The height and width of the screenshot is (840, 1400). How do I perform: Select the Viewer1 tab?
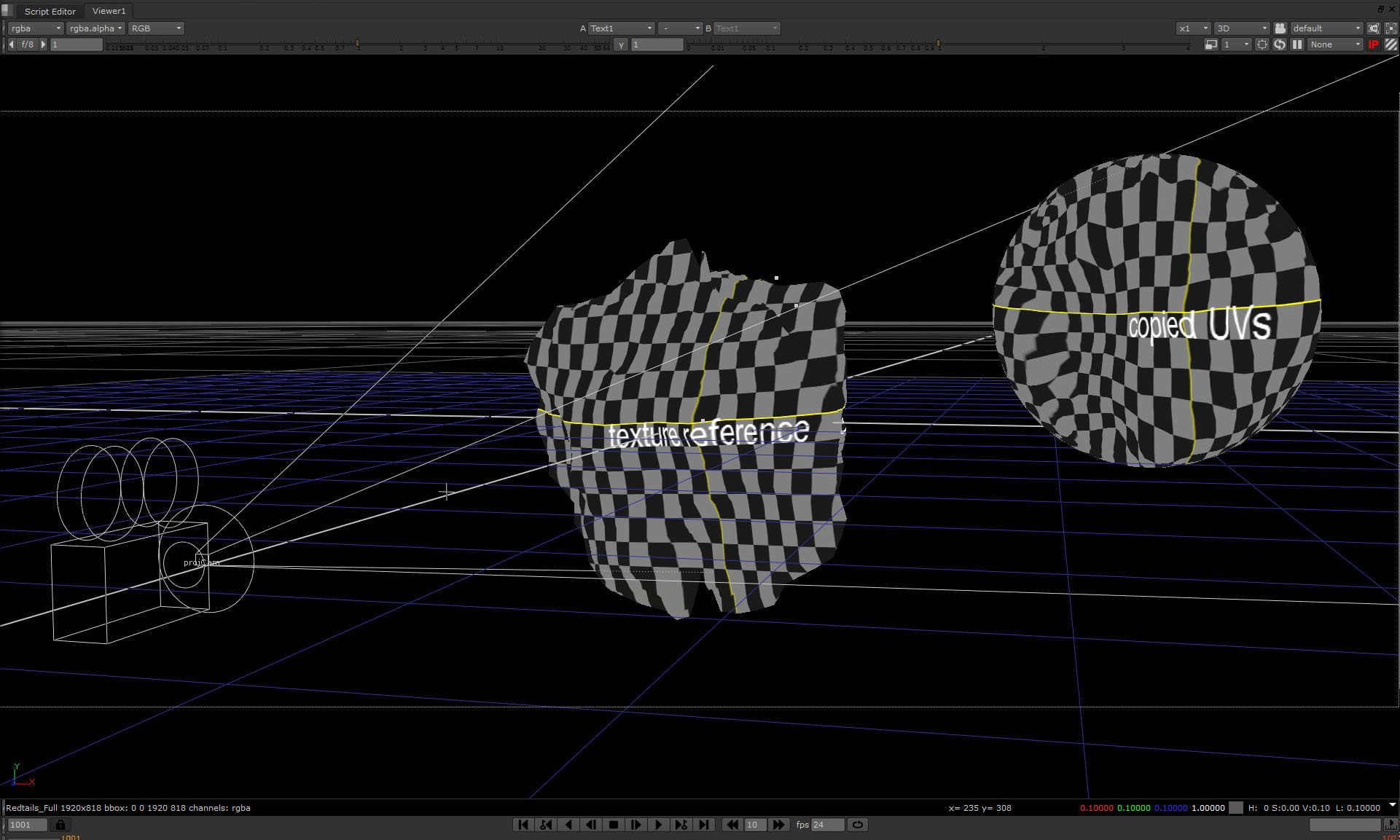pyautogui.click(x=109, y=11)
